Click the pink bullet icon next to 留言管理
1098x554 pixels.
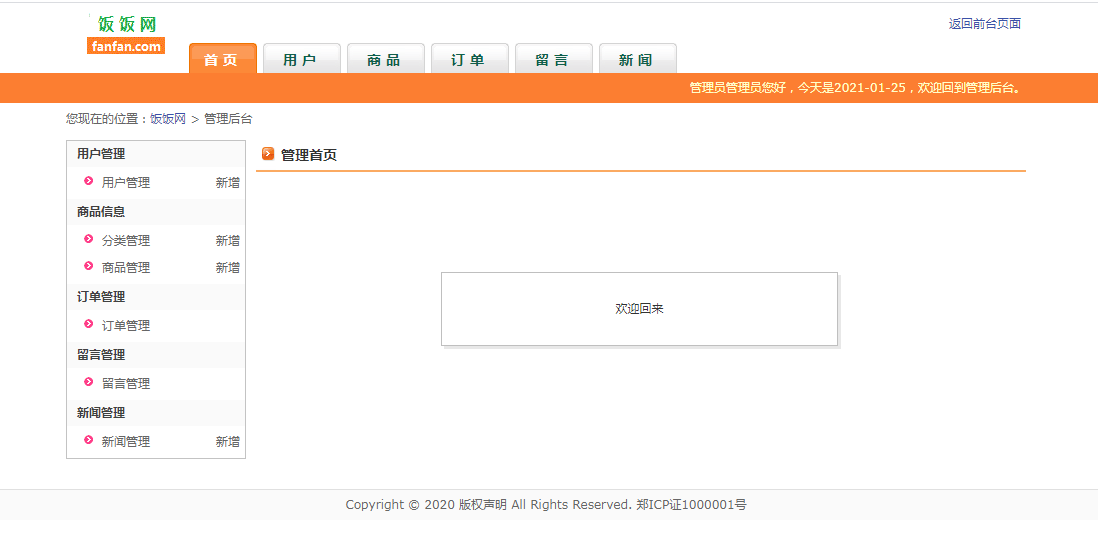(88, 382)
